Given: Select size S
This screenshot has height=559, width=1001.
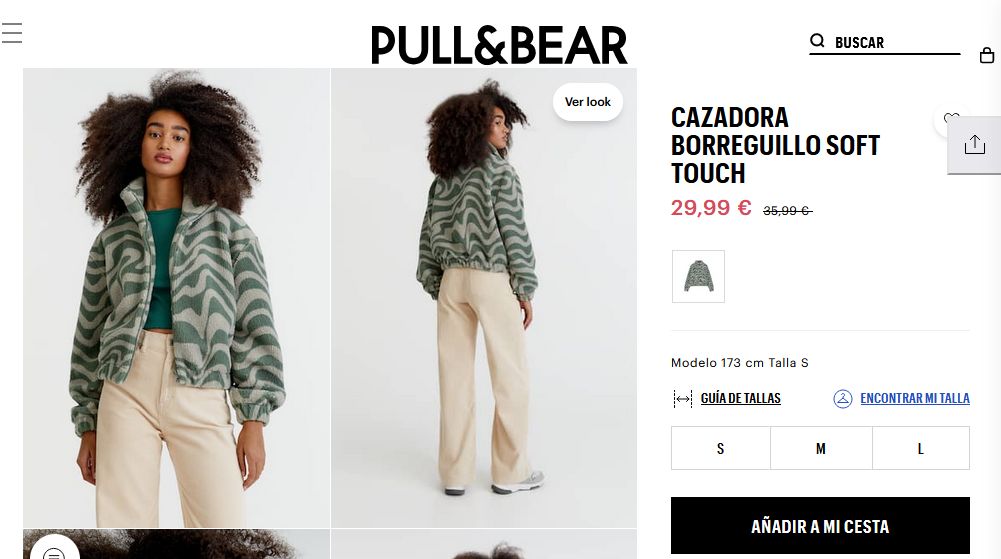Looking at the screenshot, I should point(721,449).
